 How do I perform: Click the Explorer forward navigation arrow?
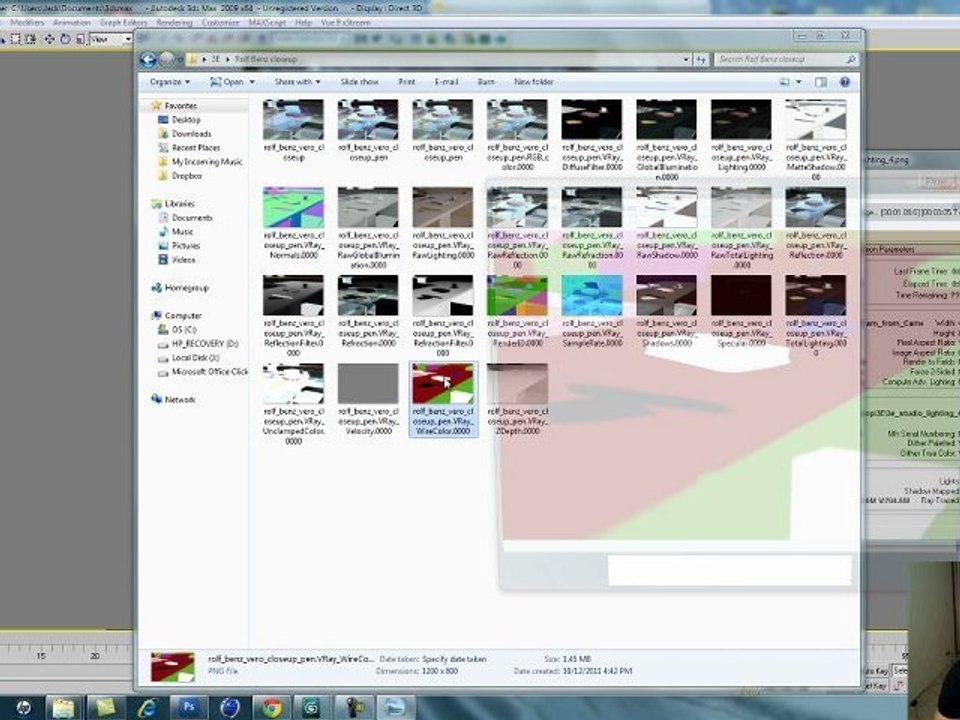[x=167, y=59]
